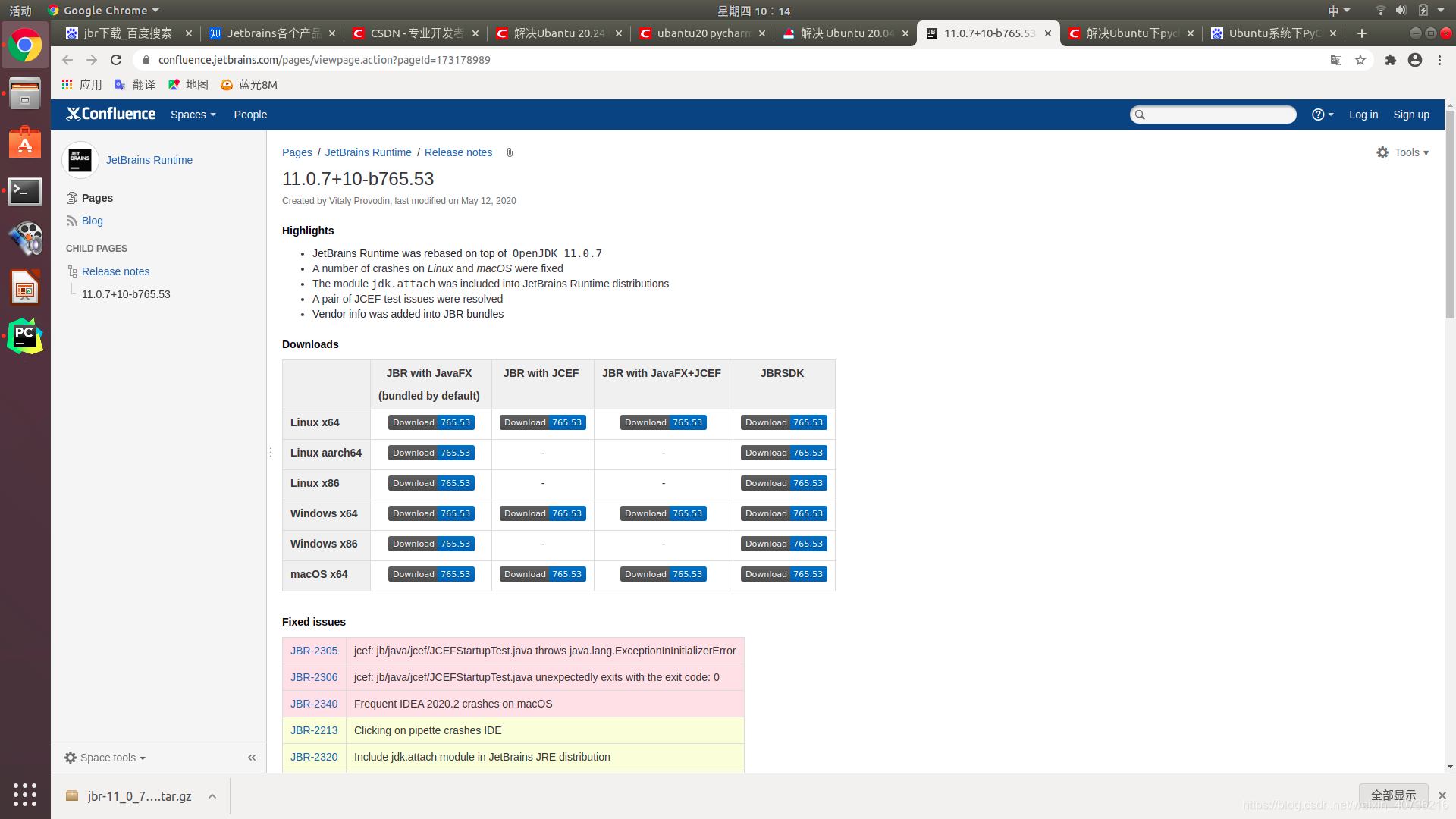Close the downloads bar
This screenshot has height=819, width=1456.
(x=1442, y=795)
